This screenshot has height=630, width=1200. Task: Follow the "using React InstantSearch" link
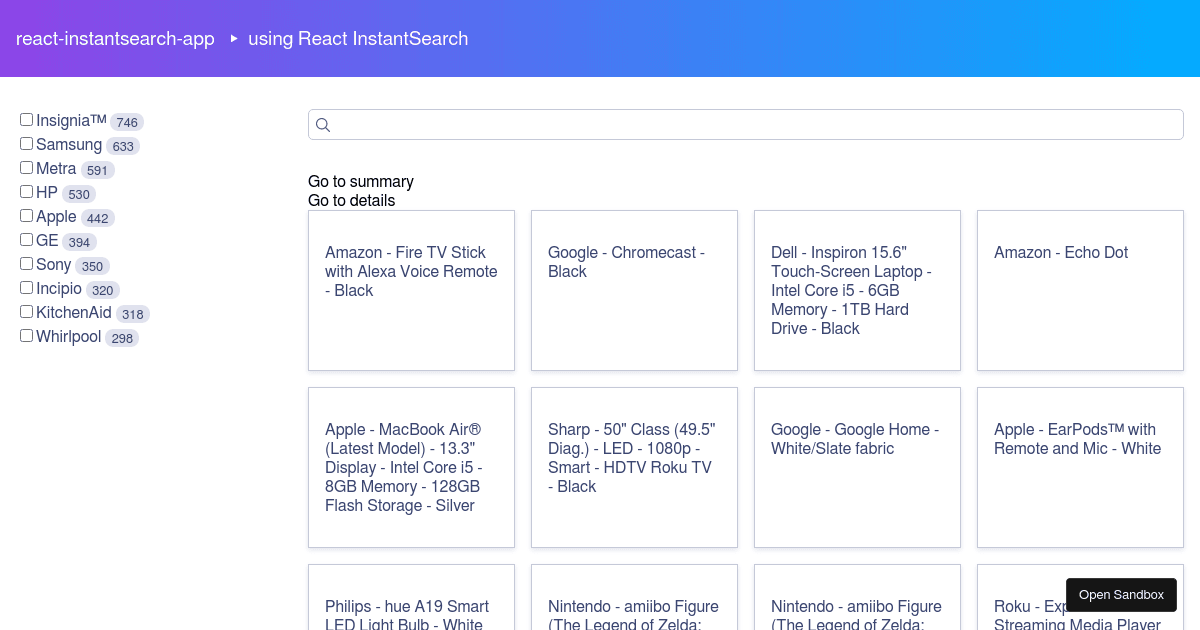[x=358, y=39]
